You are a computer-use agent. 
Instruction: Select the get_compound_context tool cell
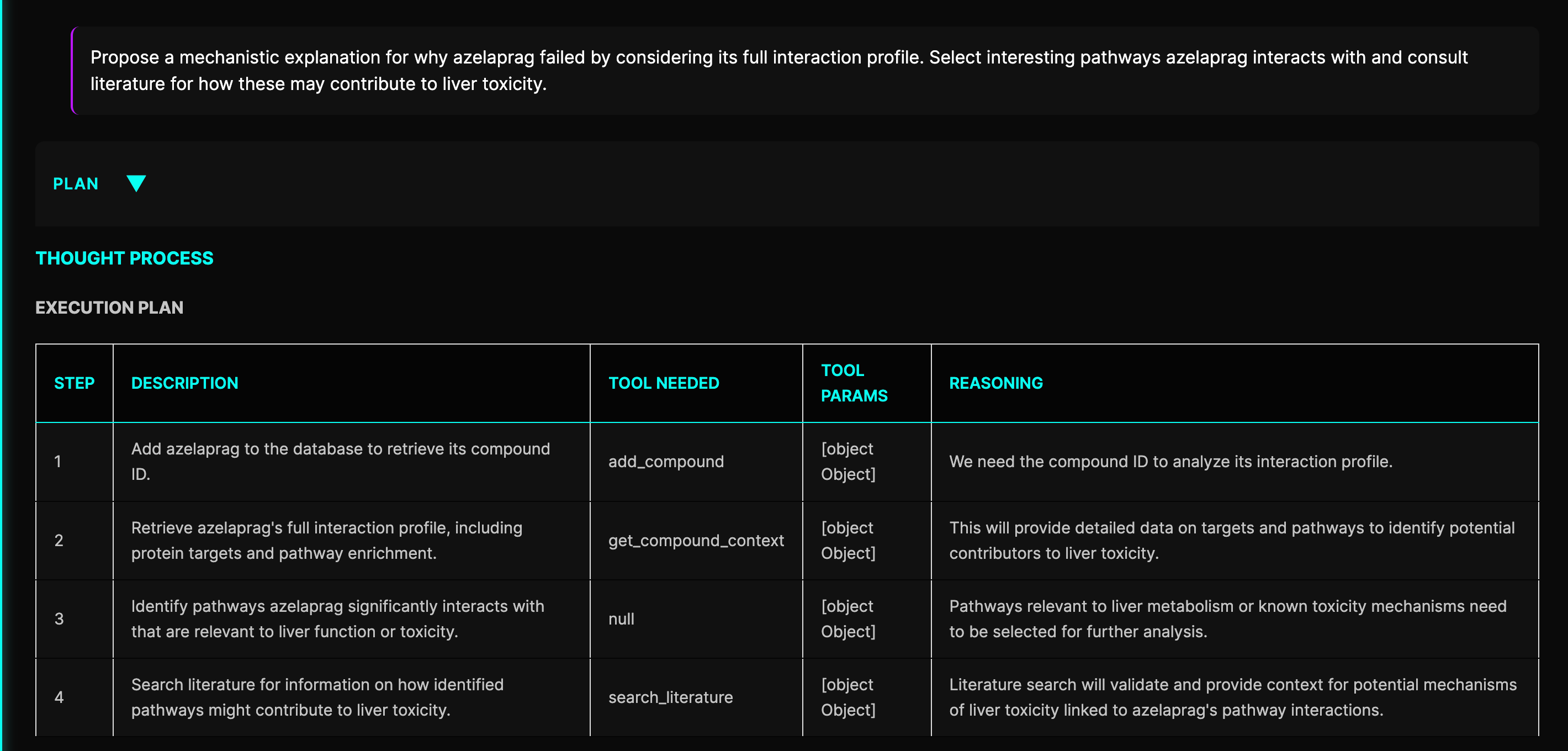coord(696,541)
